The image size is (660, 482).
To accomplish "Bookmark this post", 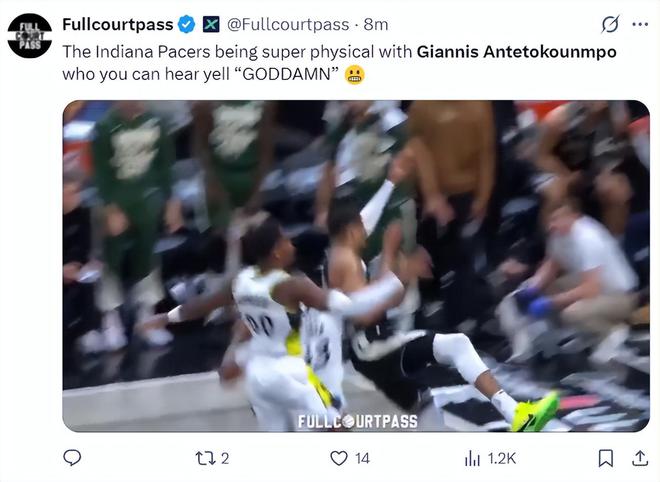I will click(606, 458).
